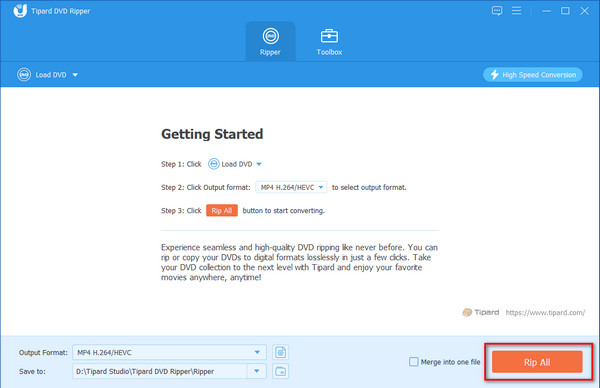
Task: Enable High Speed Conversion
Action: click(x=533, y=75)
